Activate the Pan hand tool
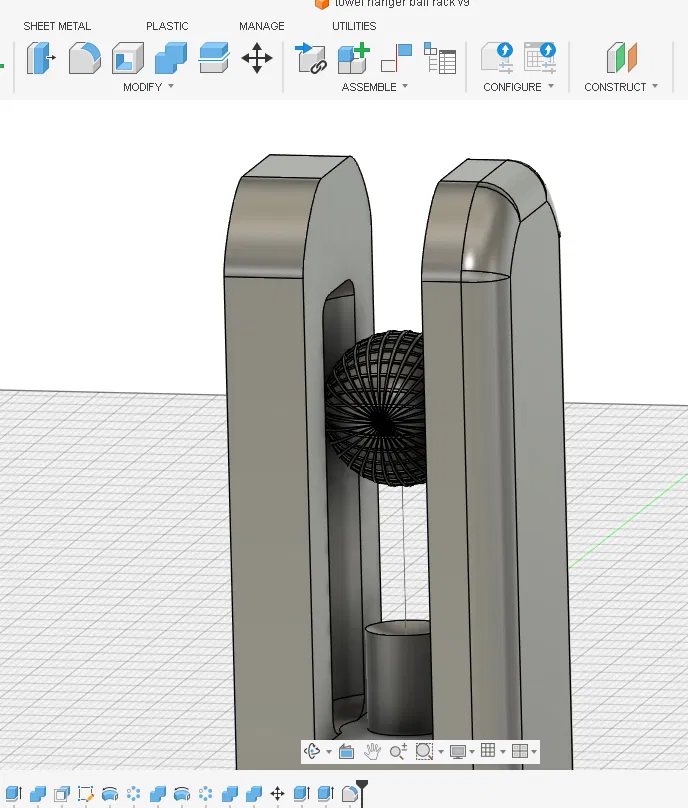The height and width of the screenshot is (808, 688). pyautogui.click(x=372, y=752)
